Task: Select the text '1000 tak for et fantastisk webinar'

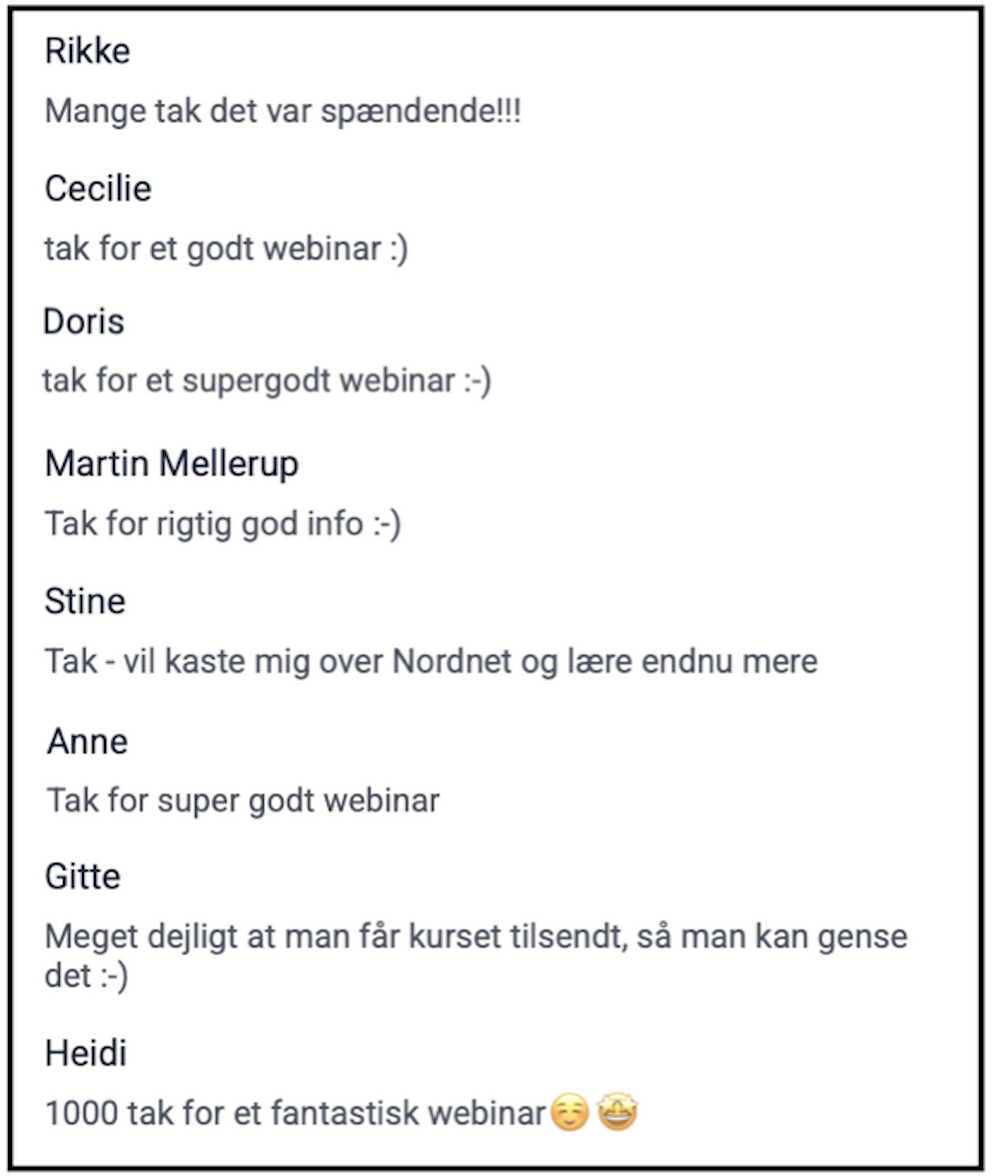Action: pos(296,1113)
